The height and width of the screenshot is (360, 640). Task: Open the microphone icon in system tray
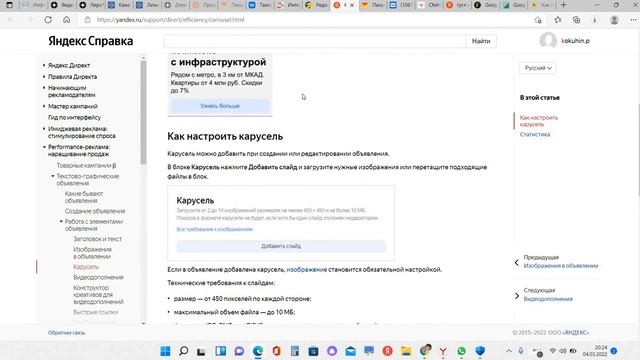pyautogui.click(x=521, y=351)
